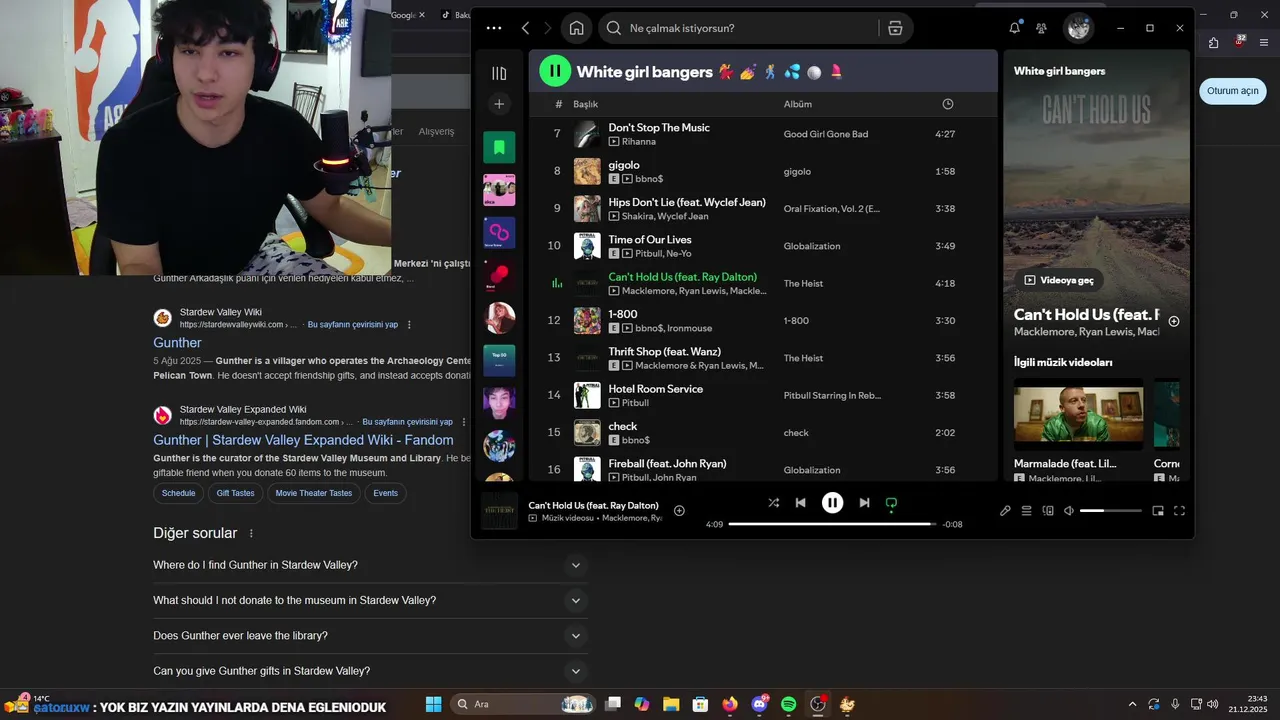1280x720 pixels.
Task: Select the track Hips Don't Lie
Action: coord(687,202)
